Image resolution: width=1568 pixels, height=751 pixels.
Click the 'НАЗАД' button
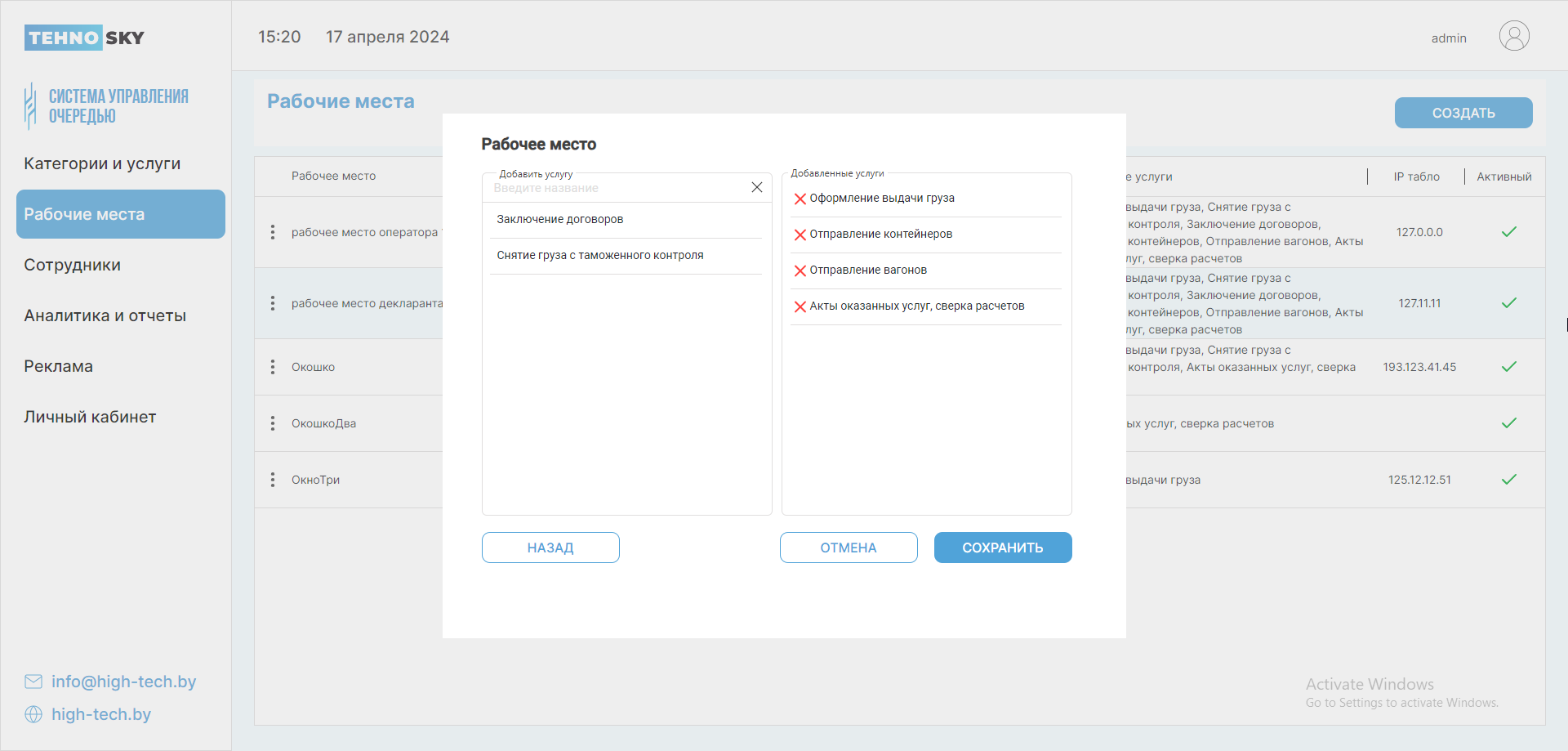[550, 548]
